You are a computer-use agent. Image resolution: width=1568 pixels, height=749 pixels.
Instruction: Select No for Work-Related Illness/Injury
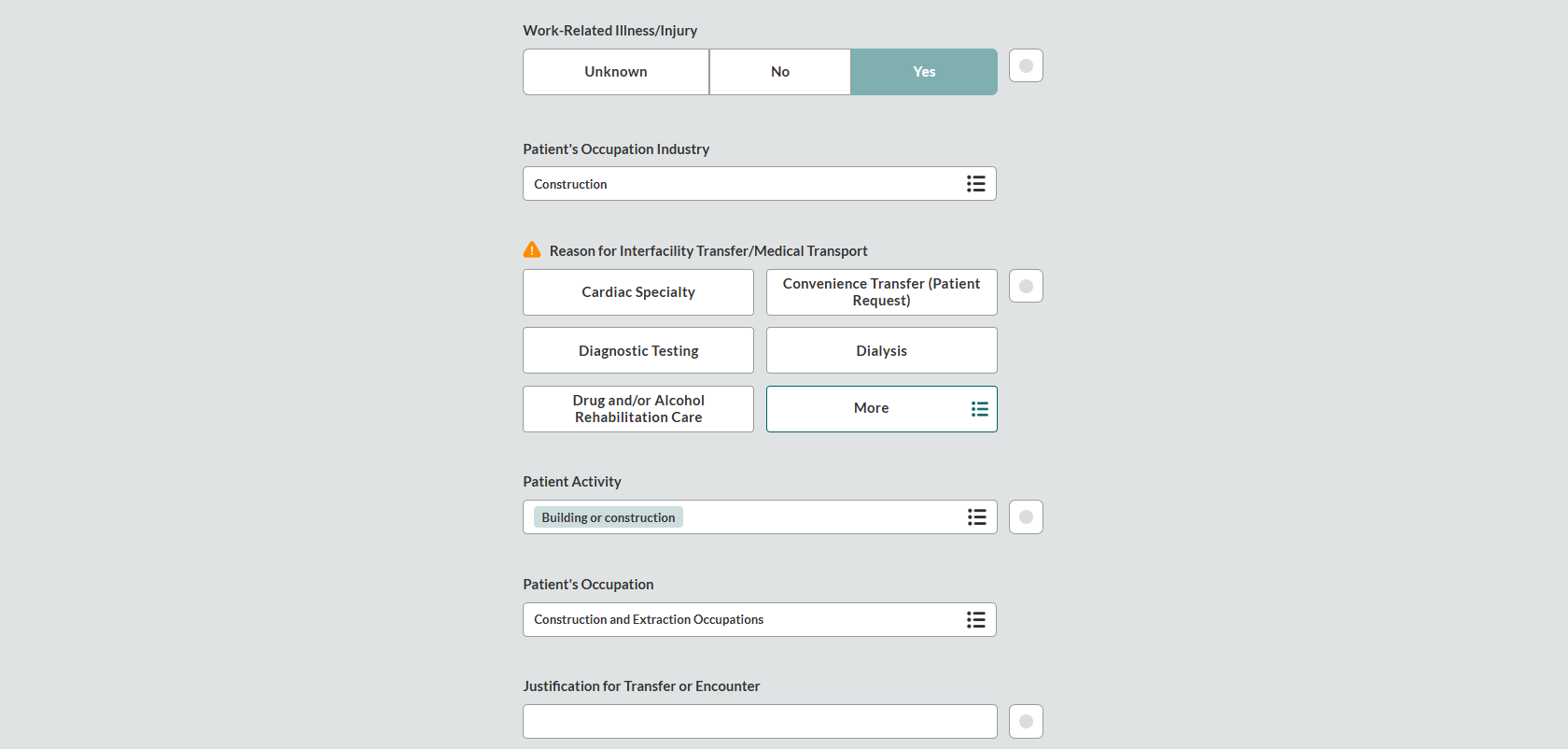point(780,72)
